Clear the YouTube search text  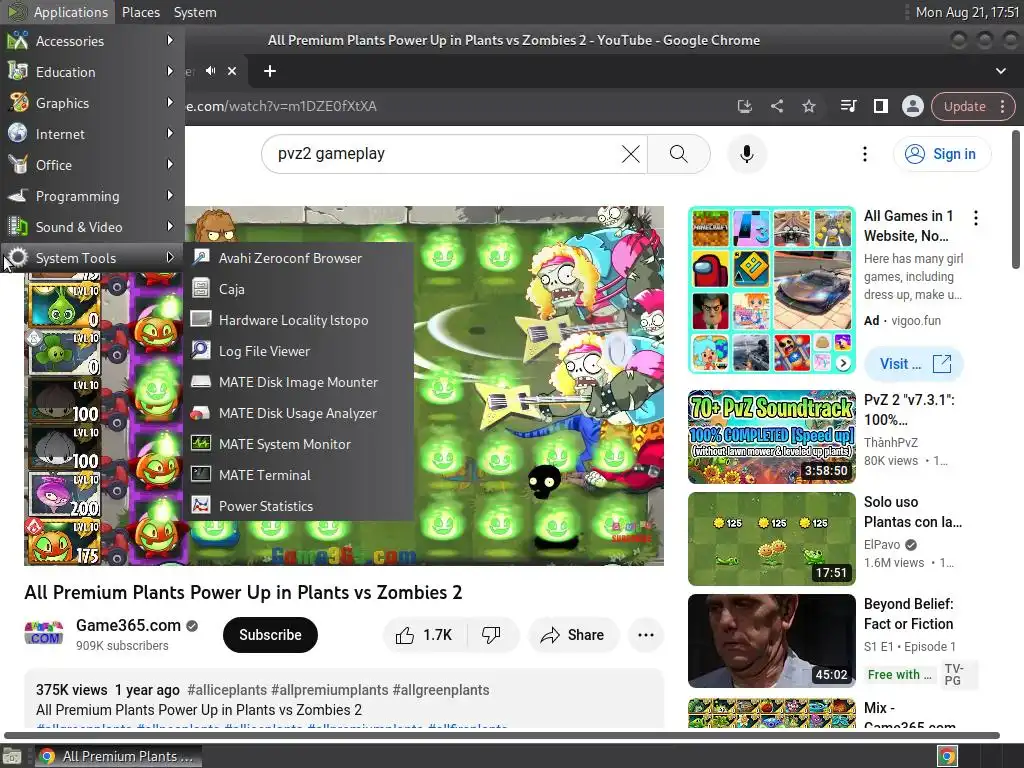coord(630,154)
